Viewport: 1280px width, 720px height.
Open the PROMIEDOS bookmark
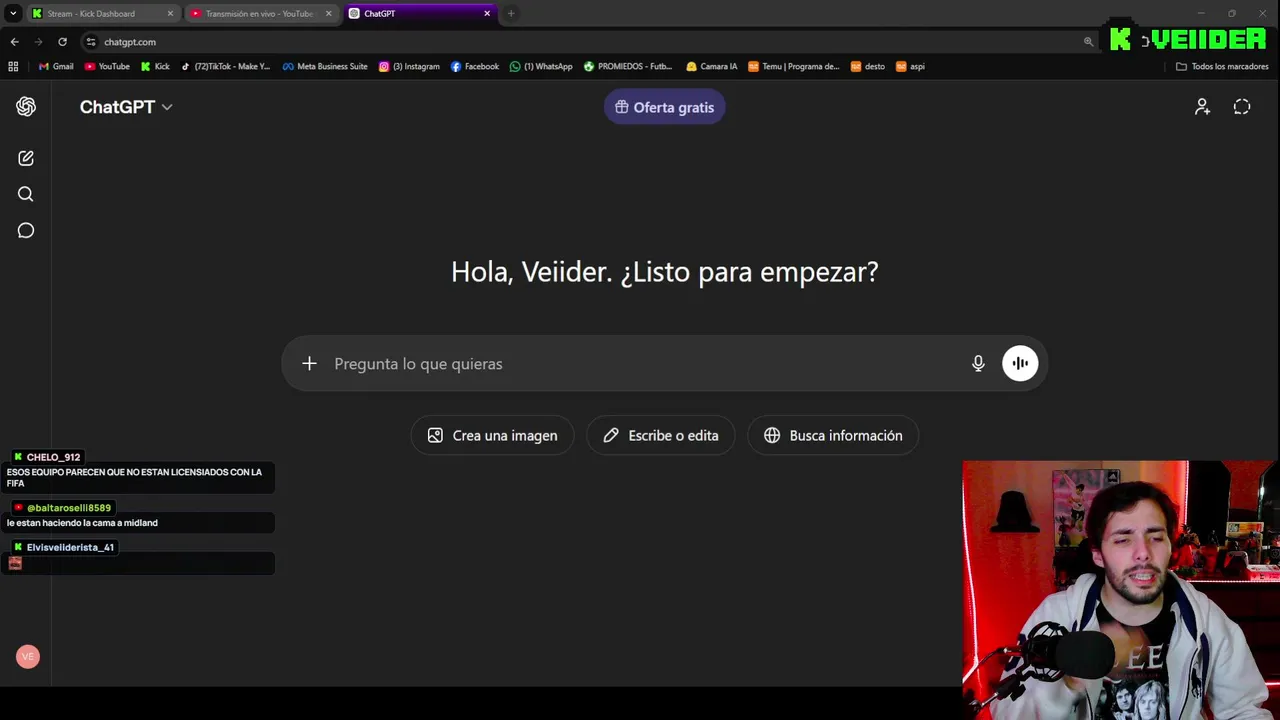(x=628, y=66)
